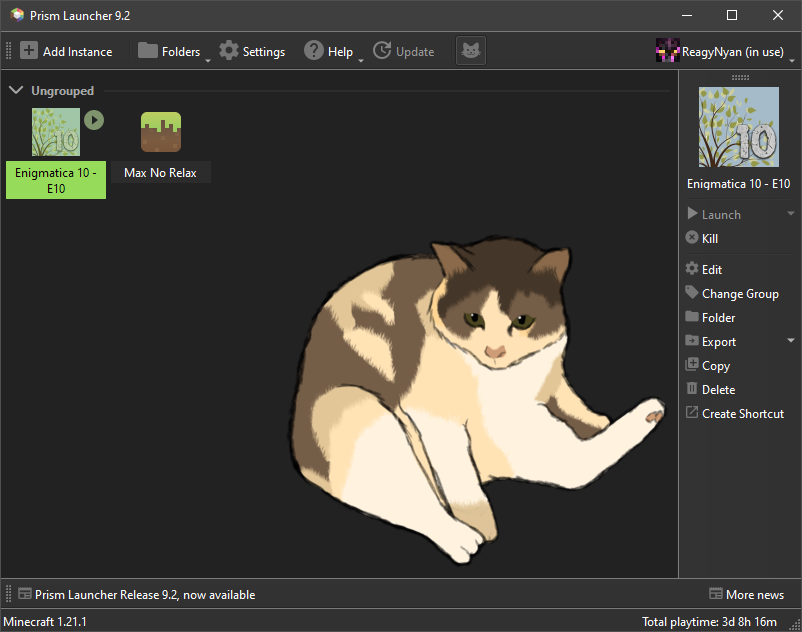Viewport: 802px width, 632px height.
Task: Click the Settings toolbar label
Action: 263,52
